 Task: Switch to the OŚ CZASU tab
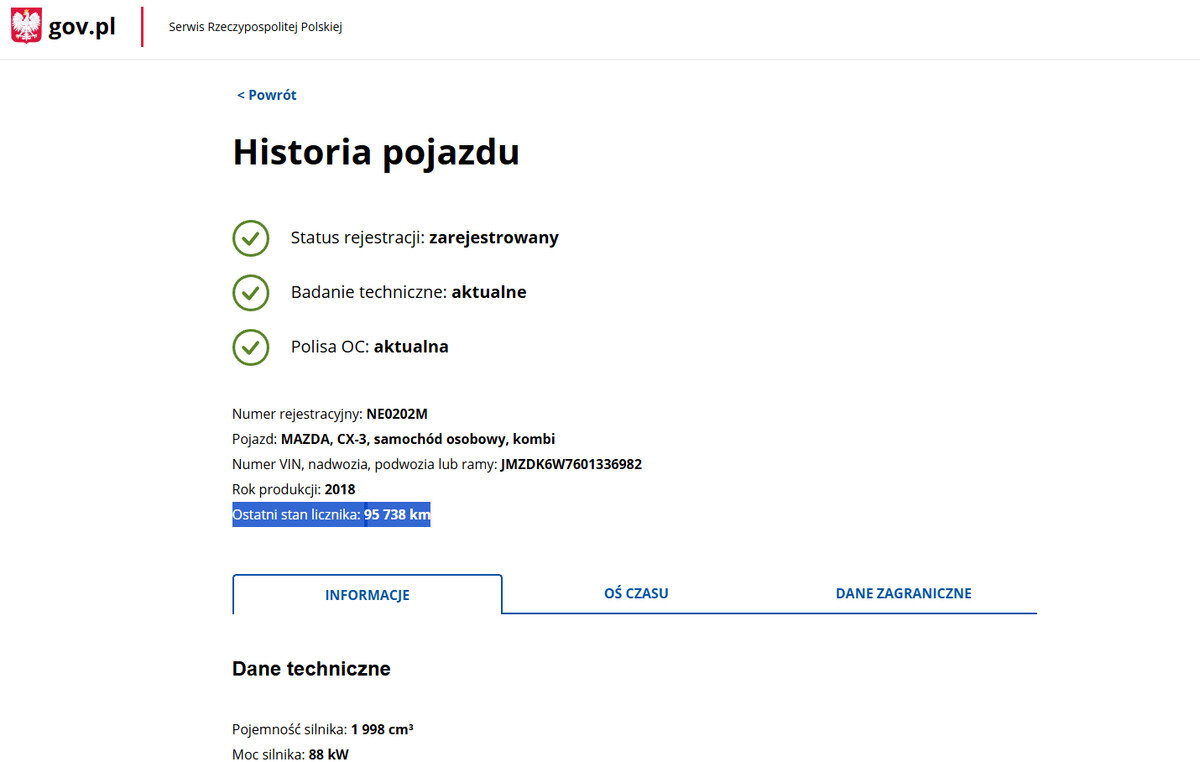point(636,593)
